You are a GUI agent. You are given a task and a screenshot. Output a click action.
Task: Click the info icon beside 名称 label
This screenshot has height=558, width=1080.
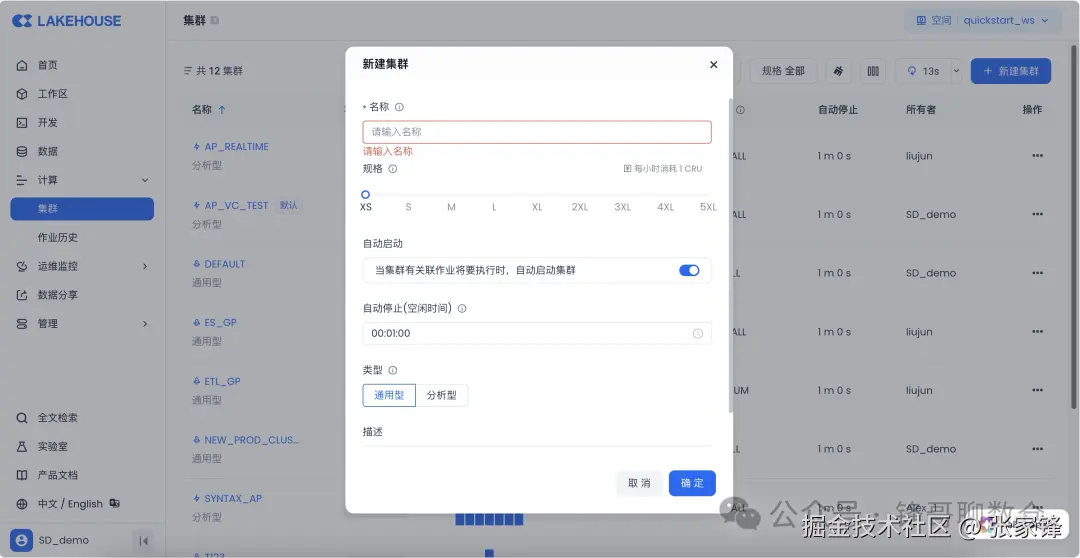coord(399,107)
